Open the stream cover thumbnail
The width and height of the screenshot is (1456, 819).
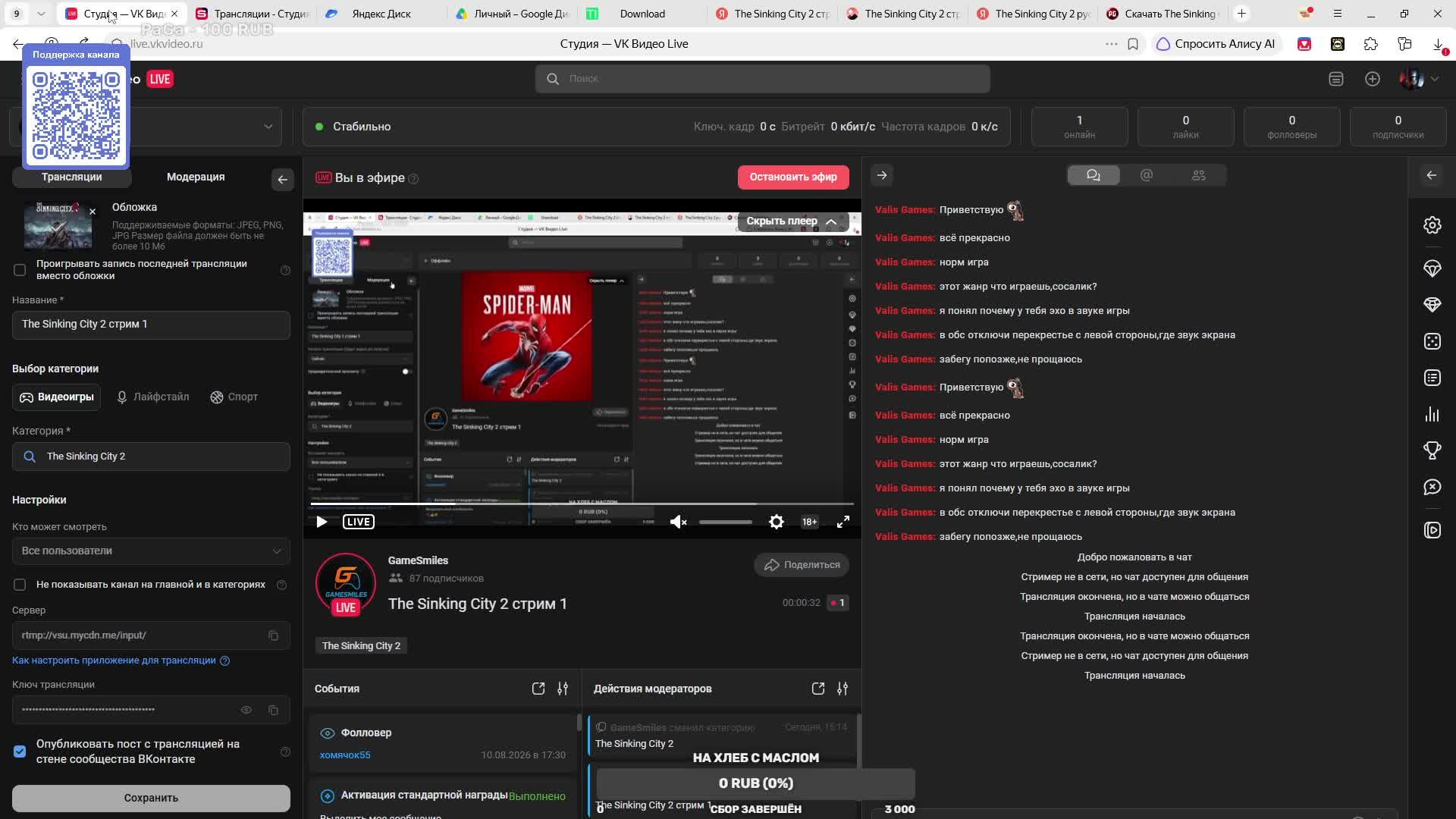tap(58, 226)
